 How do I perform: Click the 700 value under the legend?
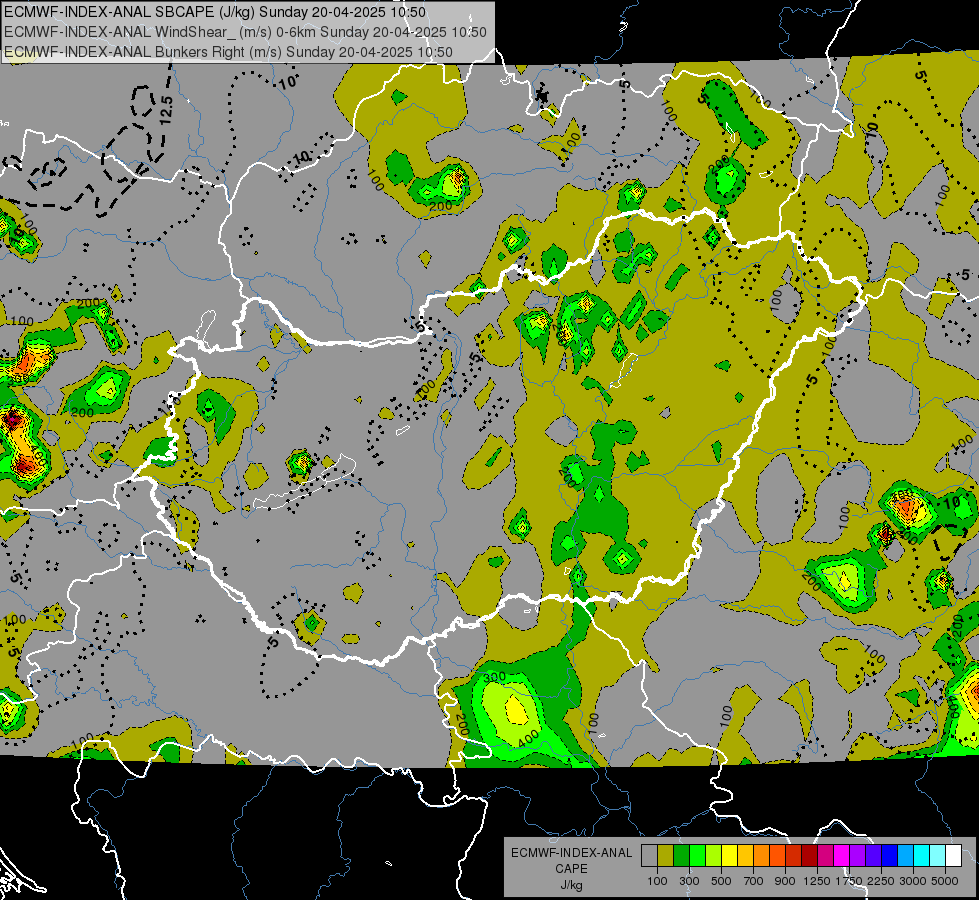tap(754, 881)
